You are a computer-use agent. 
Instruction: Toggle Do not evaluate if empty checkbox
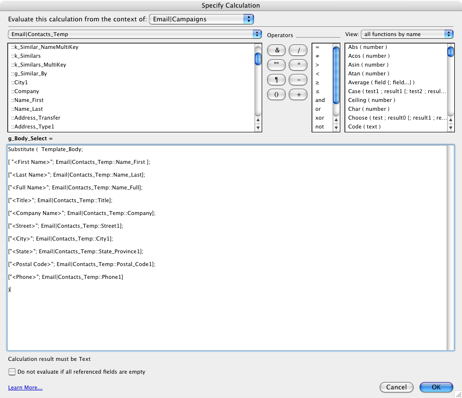[x=12, y=372]
